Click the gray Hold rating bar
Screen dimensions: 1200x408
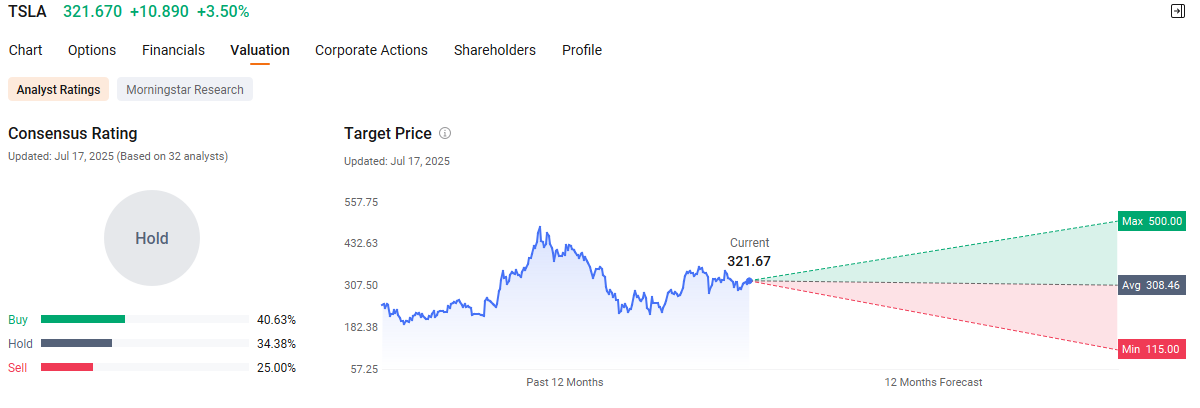(76, 343)
